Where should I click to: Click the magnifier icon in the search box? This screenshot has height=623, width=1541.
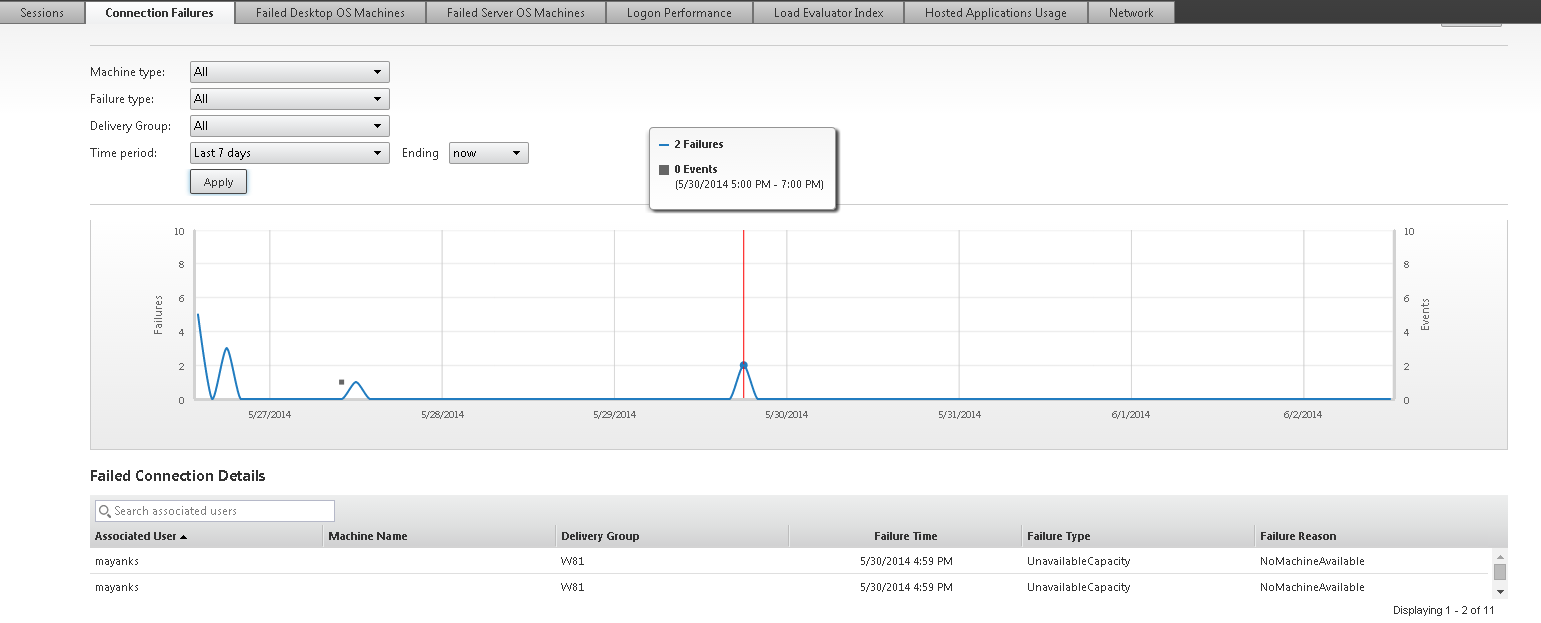(104, 511)
